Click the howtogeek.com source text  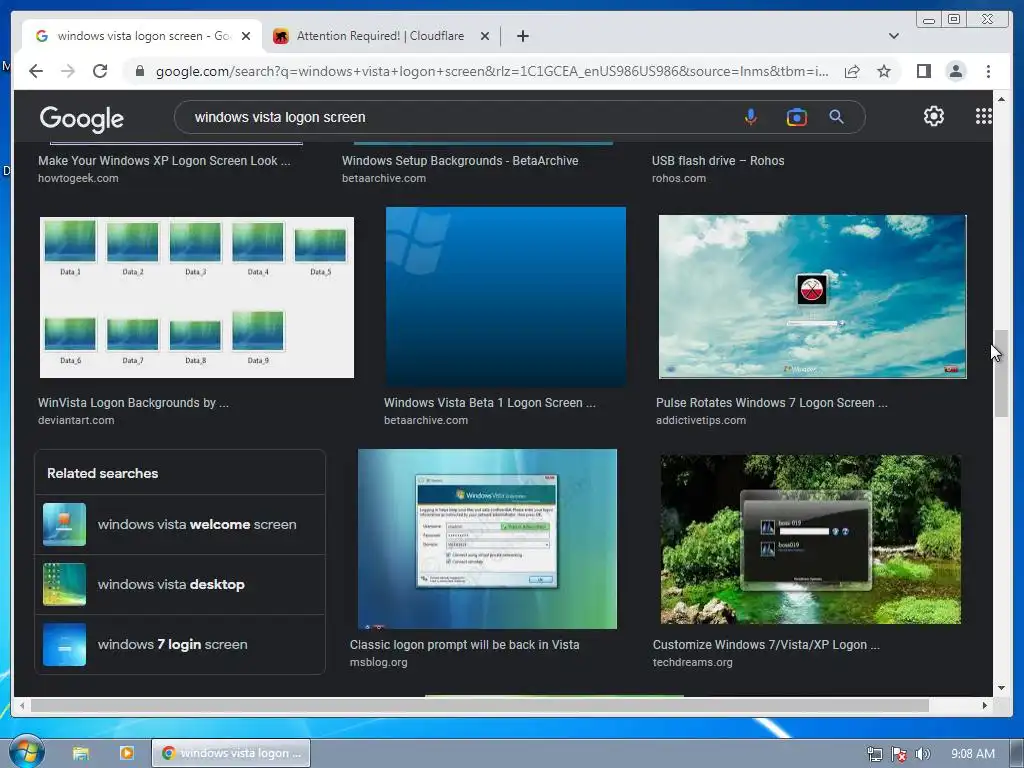(x=78, y=178)
